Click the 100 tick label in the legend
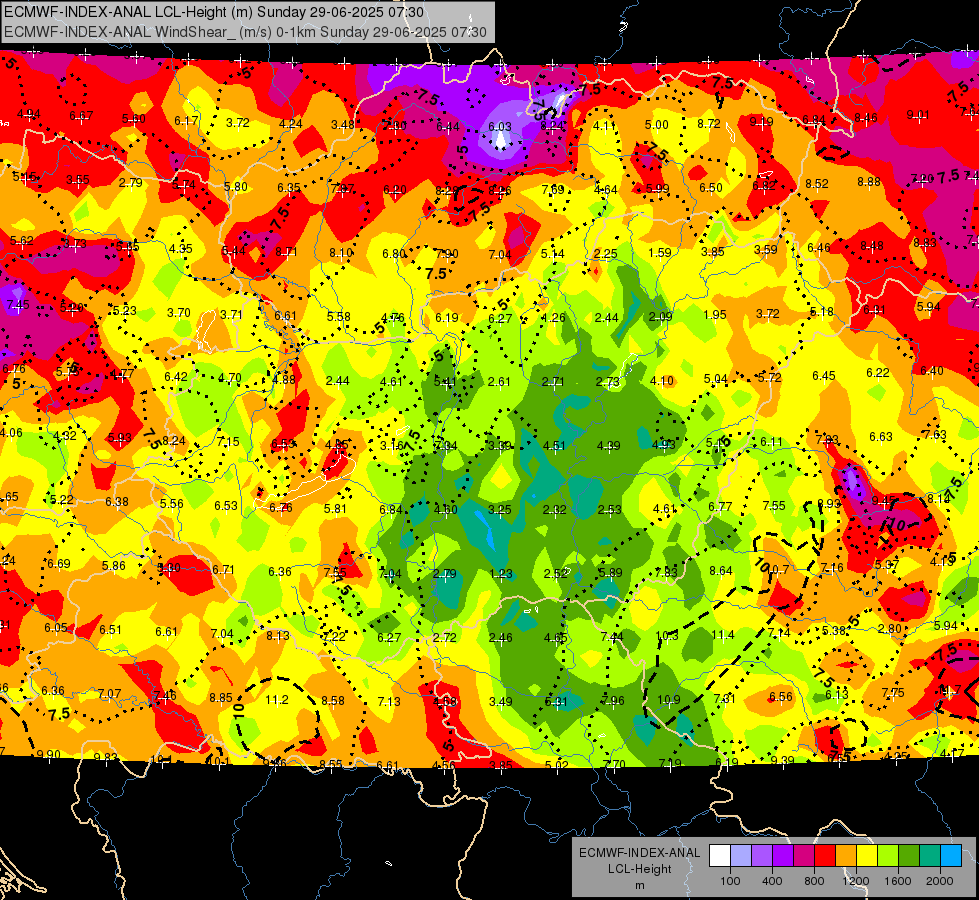This screenshot has height=900, width=979. pos(730,881)
